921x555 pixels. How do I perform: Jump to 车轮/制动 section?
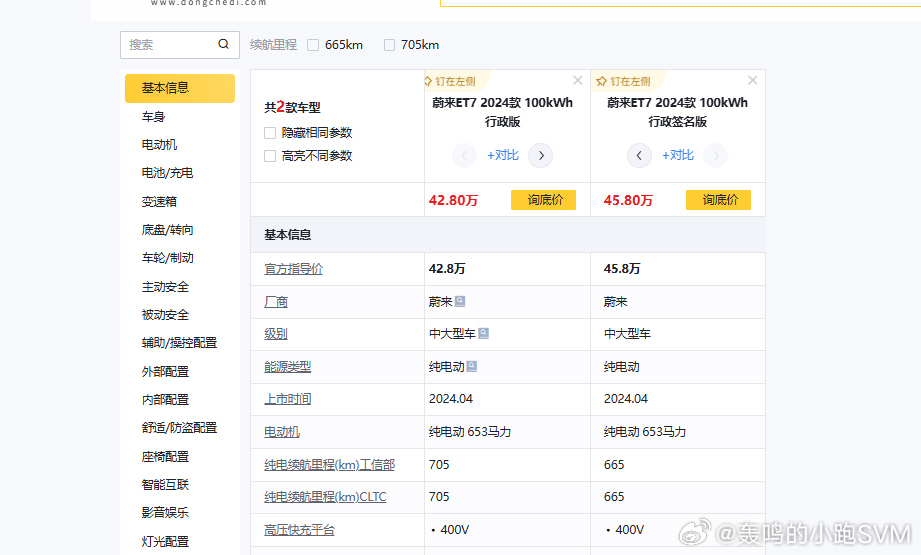coord(167,258)
